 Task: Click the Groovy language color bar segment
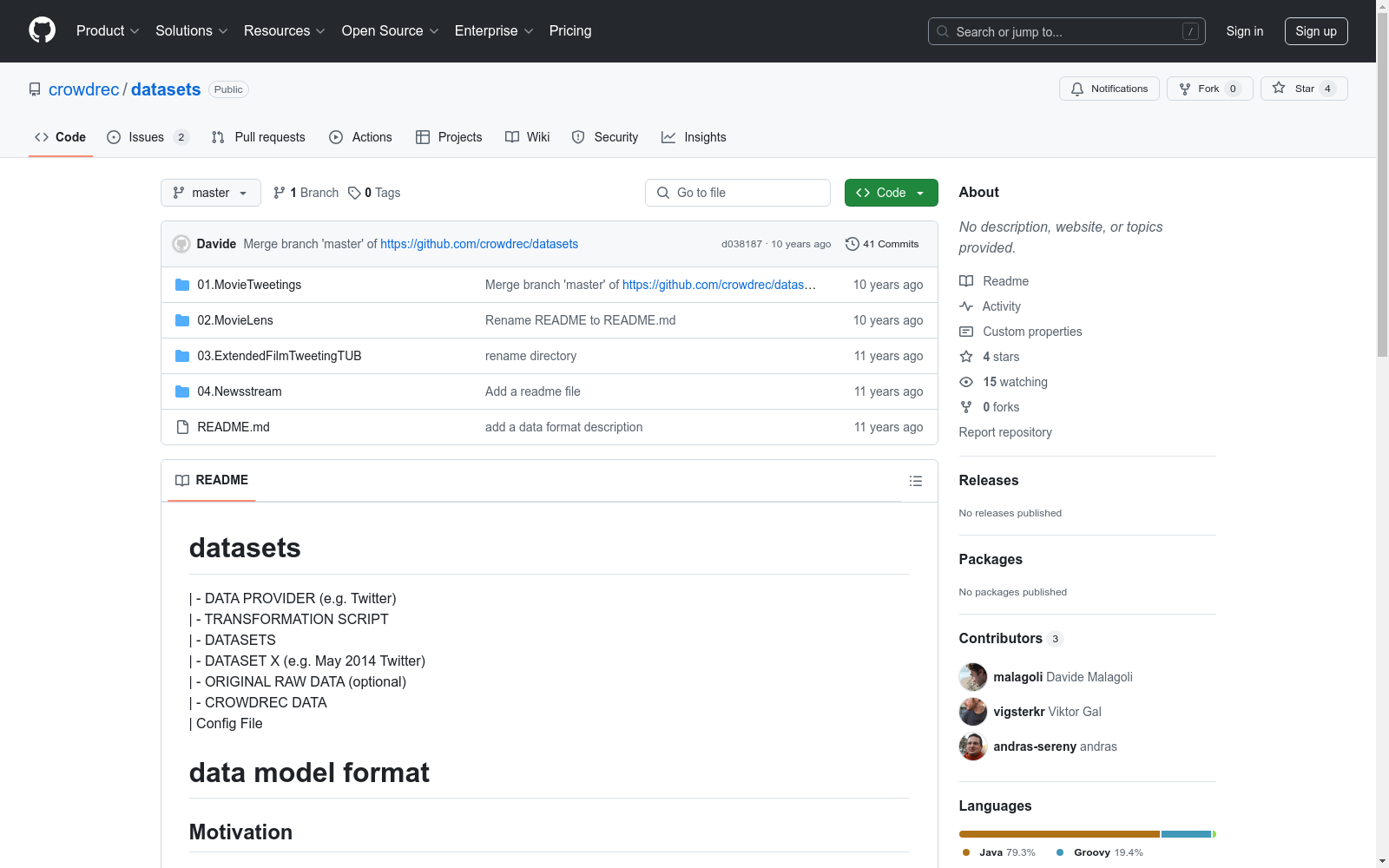click(x=1186, y=834)
